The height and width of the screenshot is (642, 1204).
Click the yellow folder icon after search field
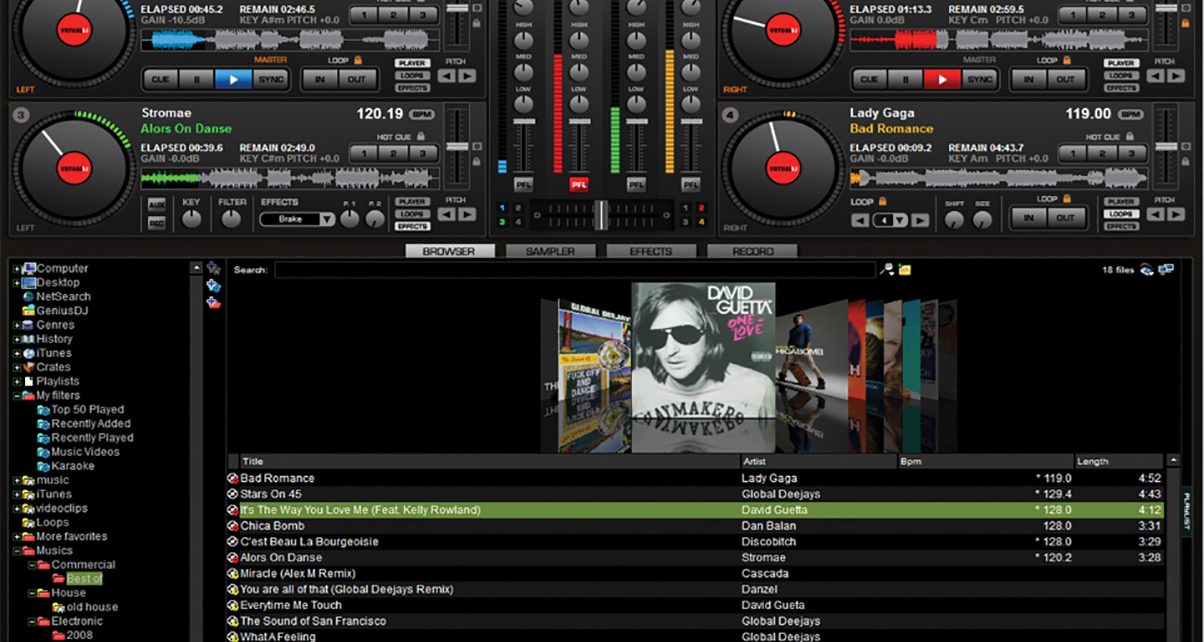904,270
